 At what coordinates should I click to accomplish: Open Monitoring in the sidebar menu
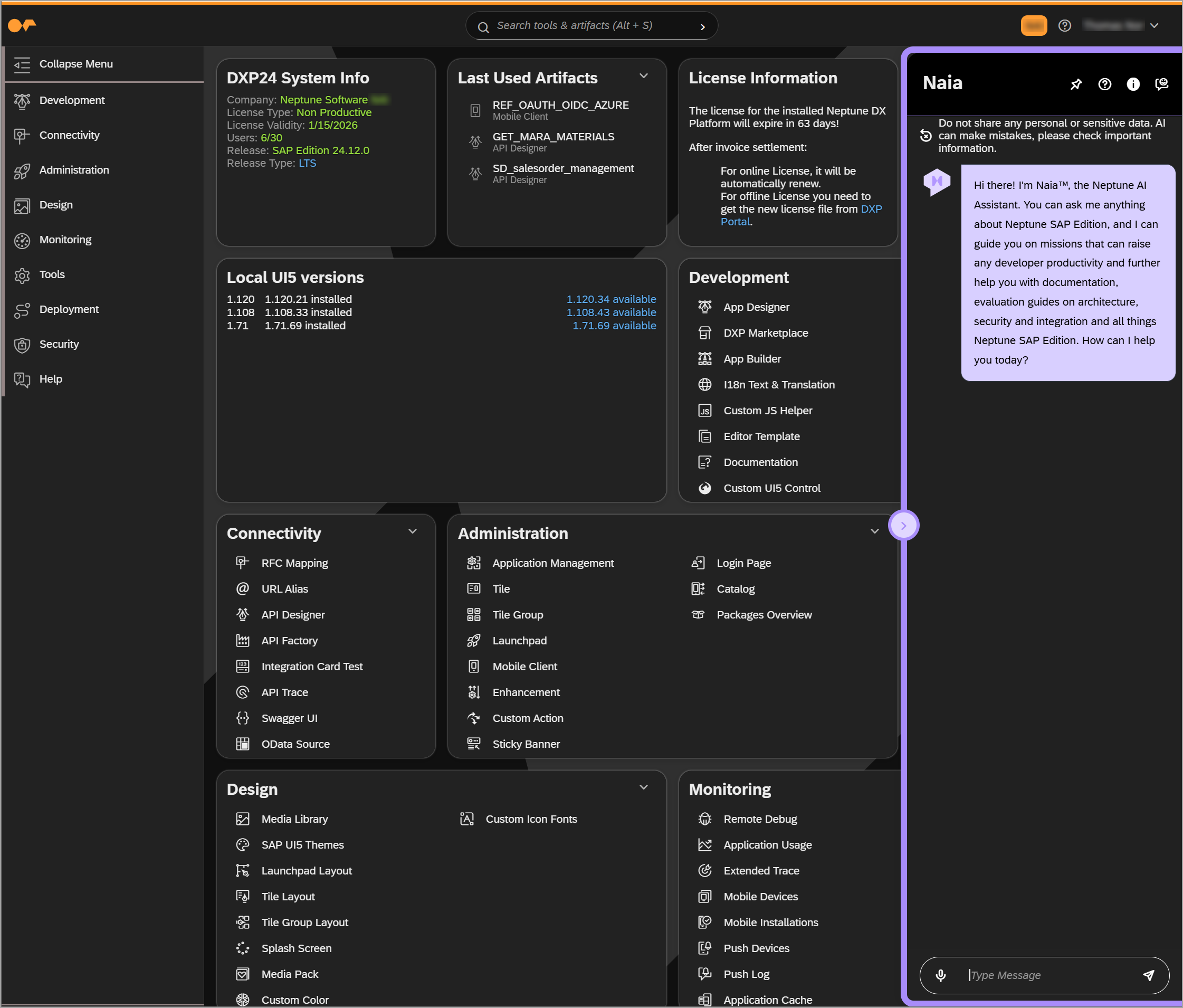(65, 240)
